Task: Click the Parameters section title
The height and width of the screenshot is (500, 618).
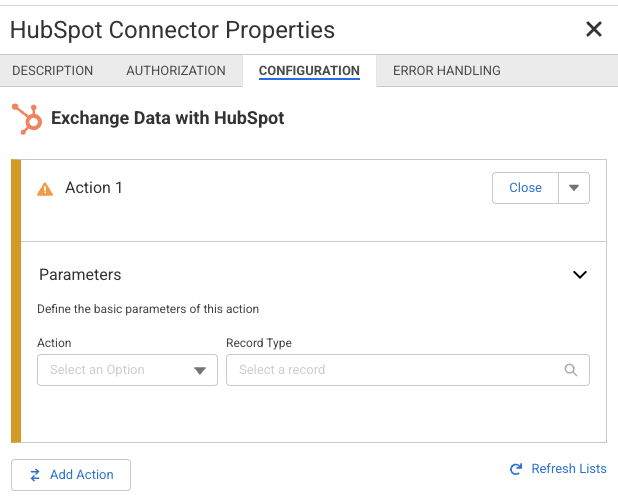Action: (x=80, y=275)
